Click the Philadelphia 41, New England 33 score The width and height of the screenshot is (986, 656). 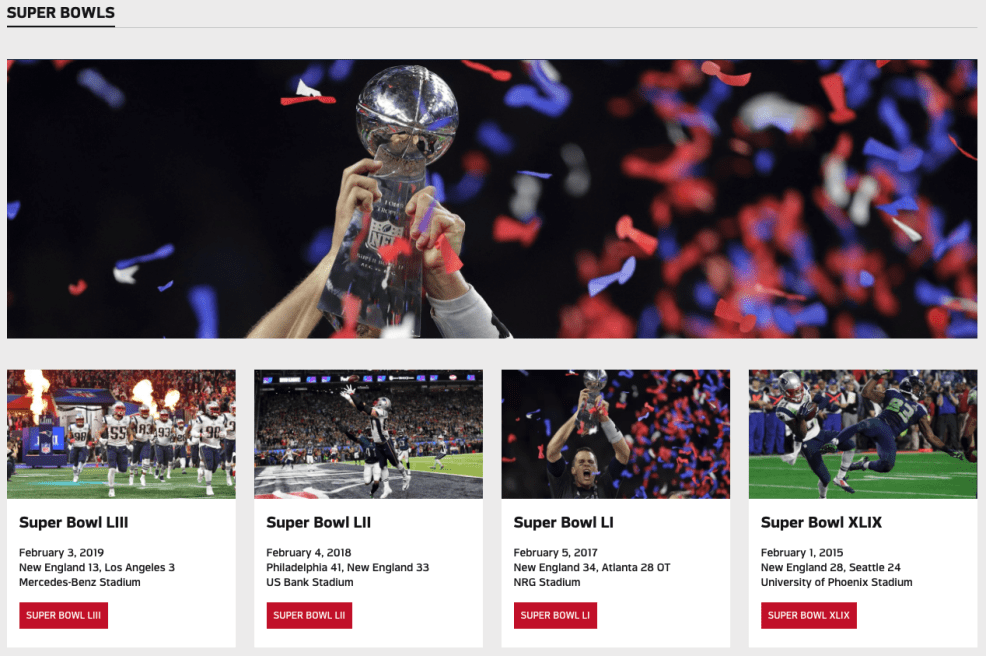[x=347, y=568]
